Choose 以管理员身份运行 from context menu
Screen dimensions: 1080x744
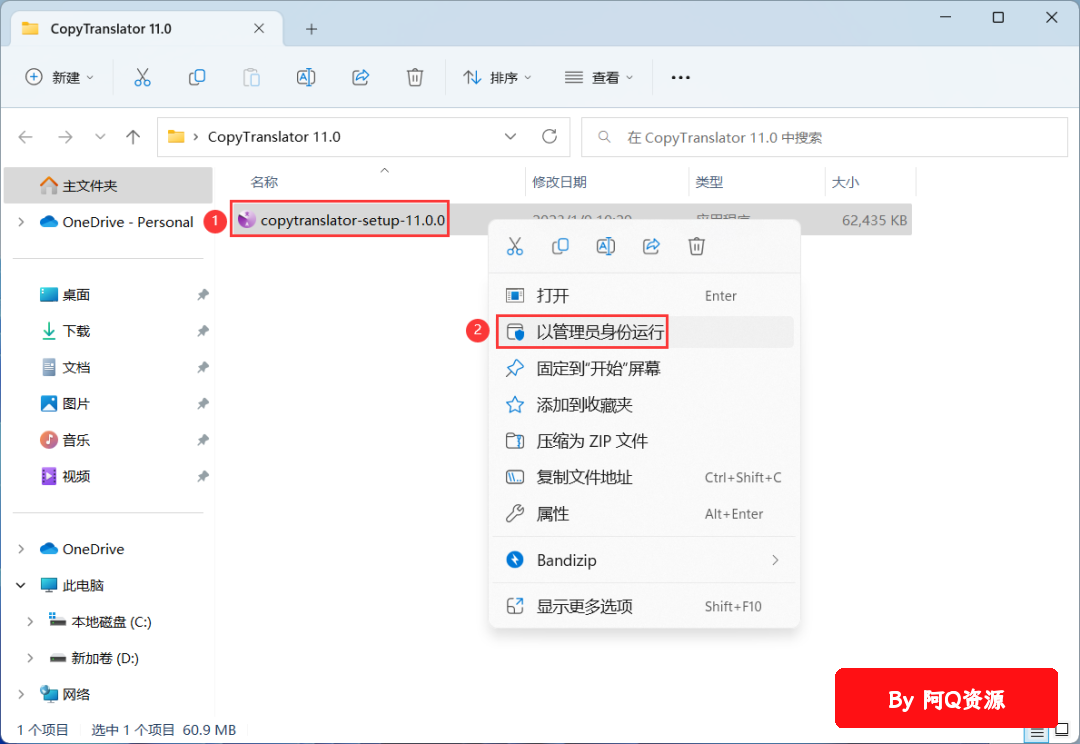[644, 332]
